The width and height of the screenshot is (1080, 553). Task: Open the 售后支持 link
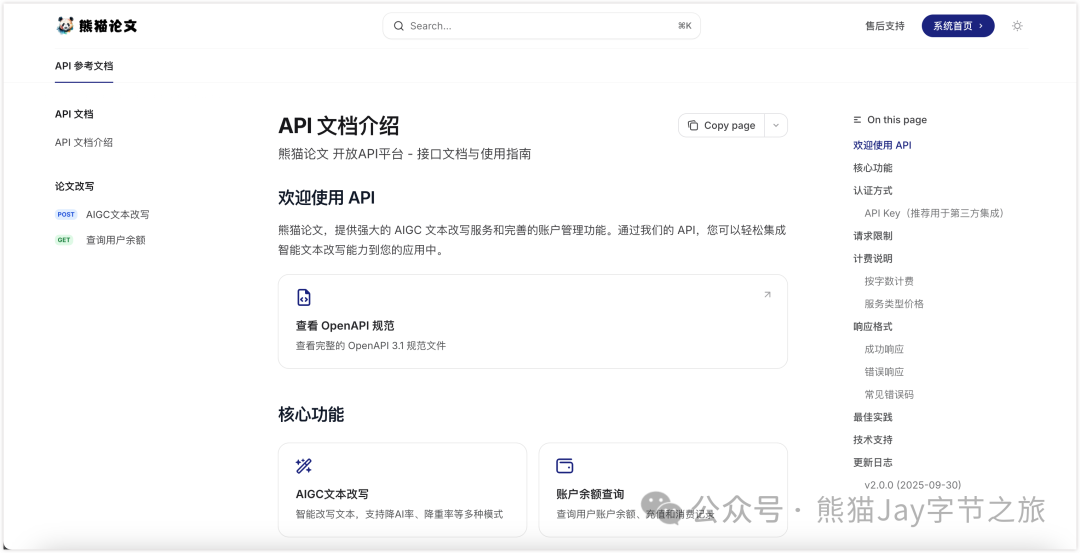point(885,26)
